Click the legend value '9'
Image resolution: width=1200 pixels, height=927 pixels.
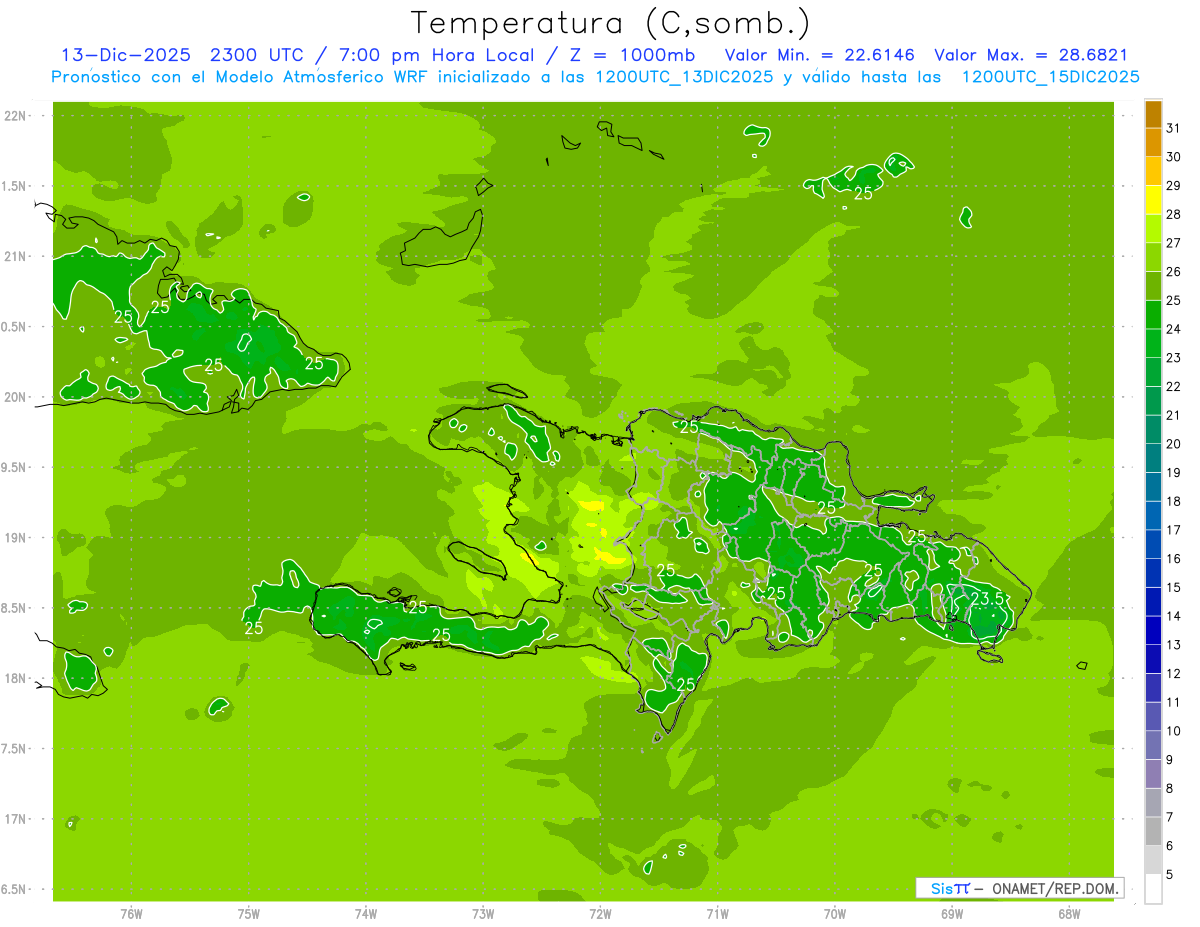click(x=1170, y=760)
